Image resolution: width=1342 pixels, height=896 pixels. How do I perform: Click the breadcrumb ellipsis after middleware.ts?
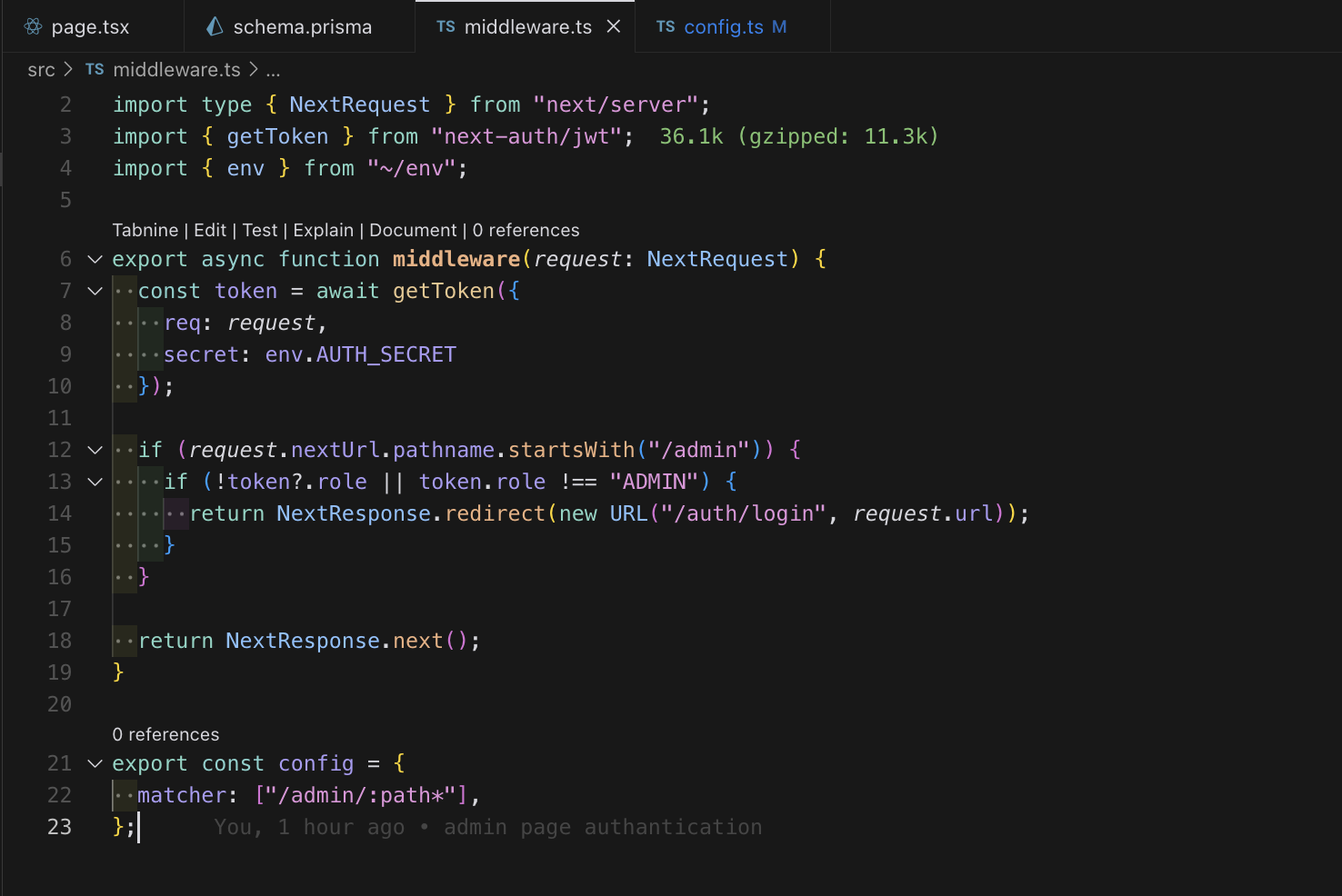[273, 69]
